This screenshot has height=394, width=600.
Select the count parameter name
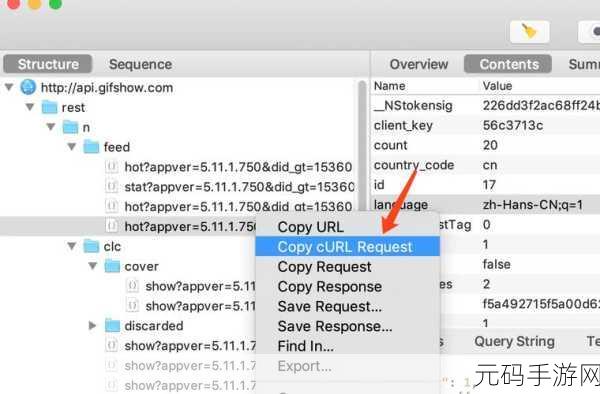click(390, 145)
